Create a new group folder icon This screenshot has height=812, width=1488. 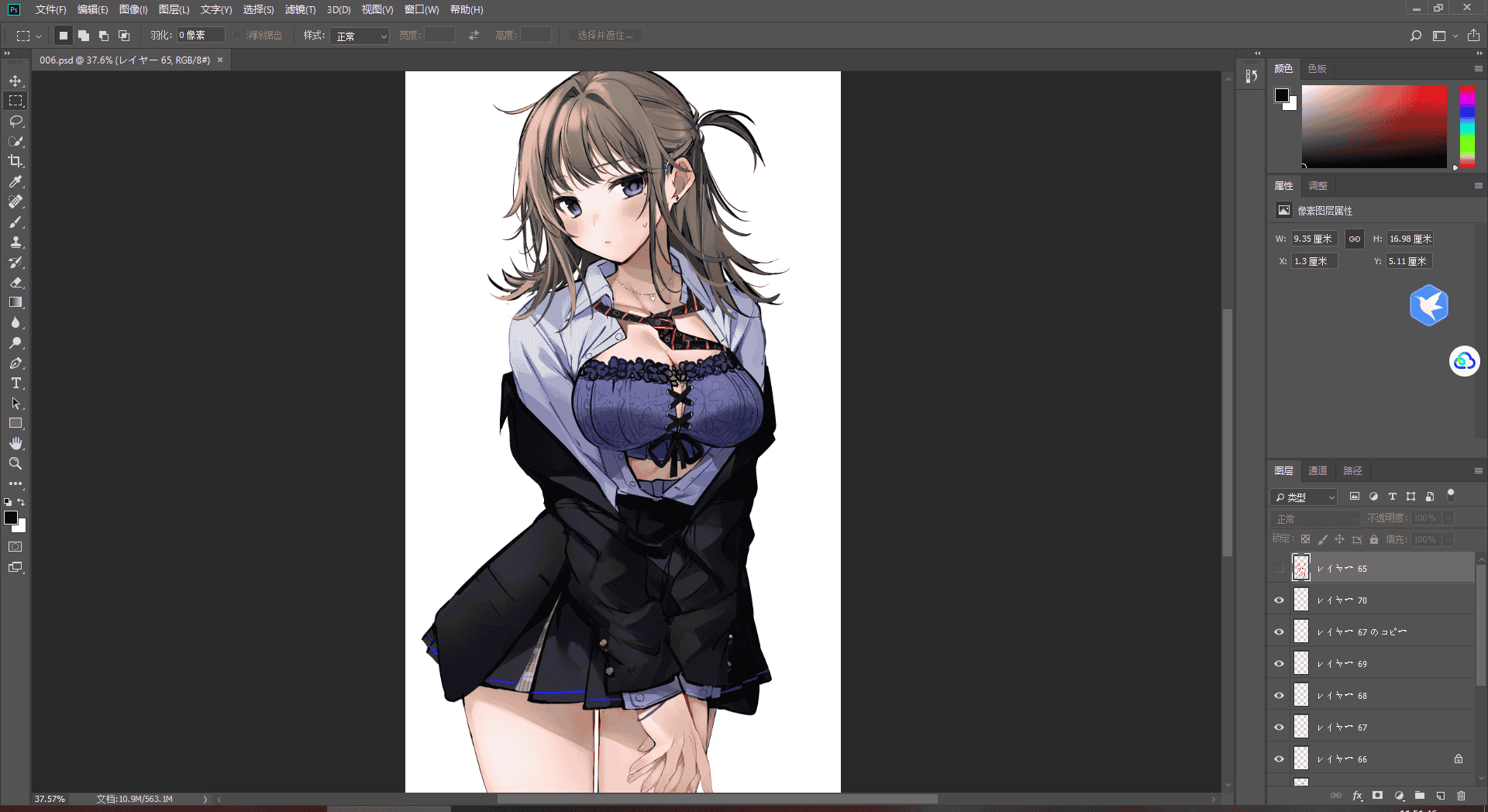click(x=1420, y=796)
